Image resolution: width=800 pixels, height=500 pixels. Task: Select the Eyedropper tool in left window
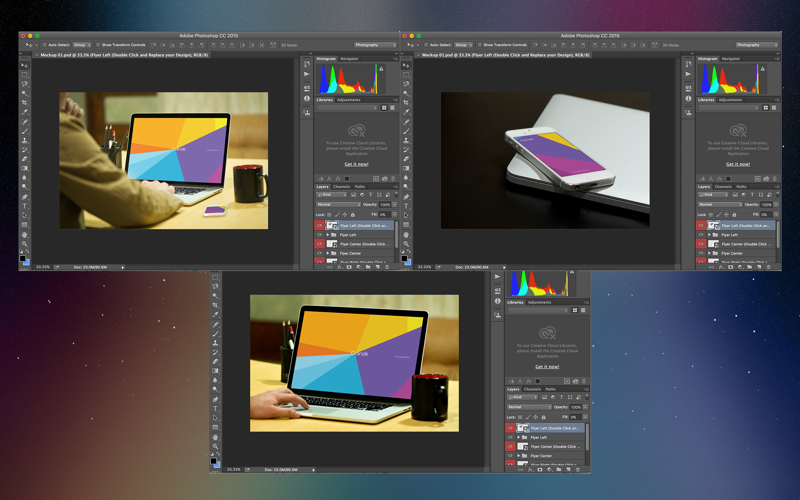24,112
